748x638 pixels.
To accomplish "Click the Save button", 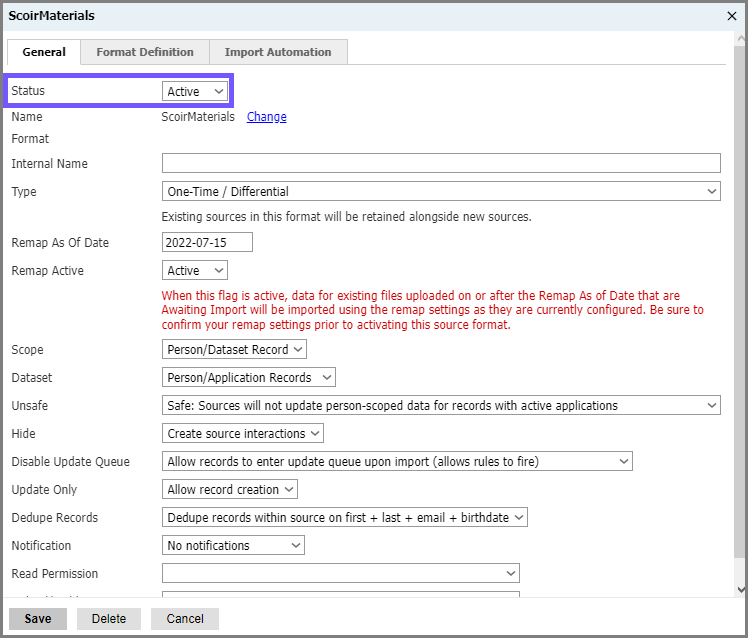I will (38, 619).
